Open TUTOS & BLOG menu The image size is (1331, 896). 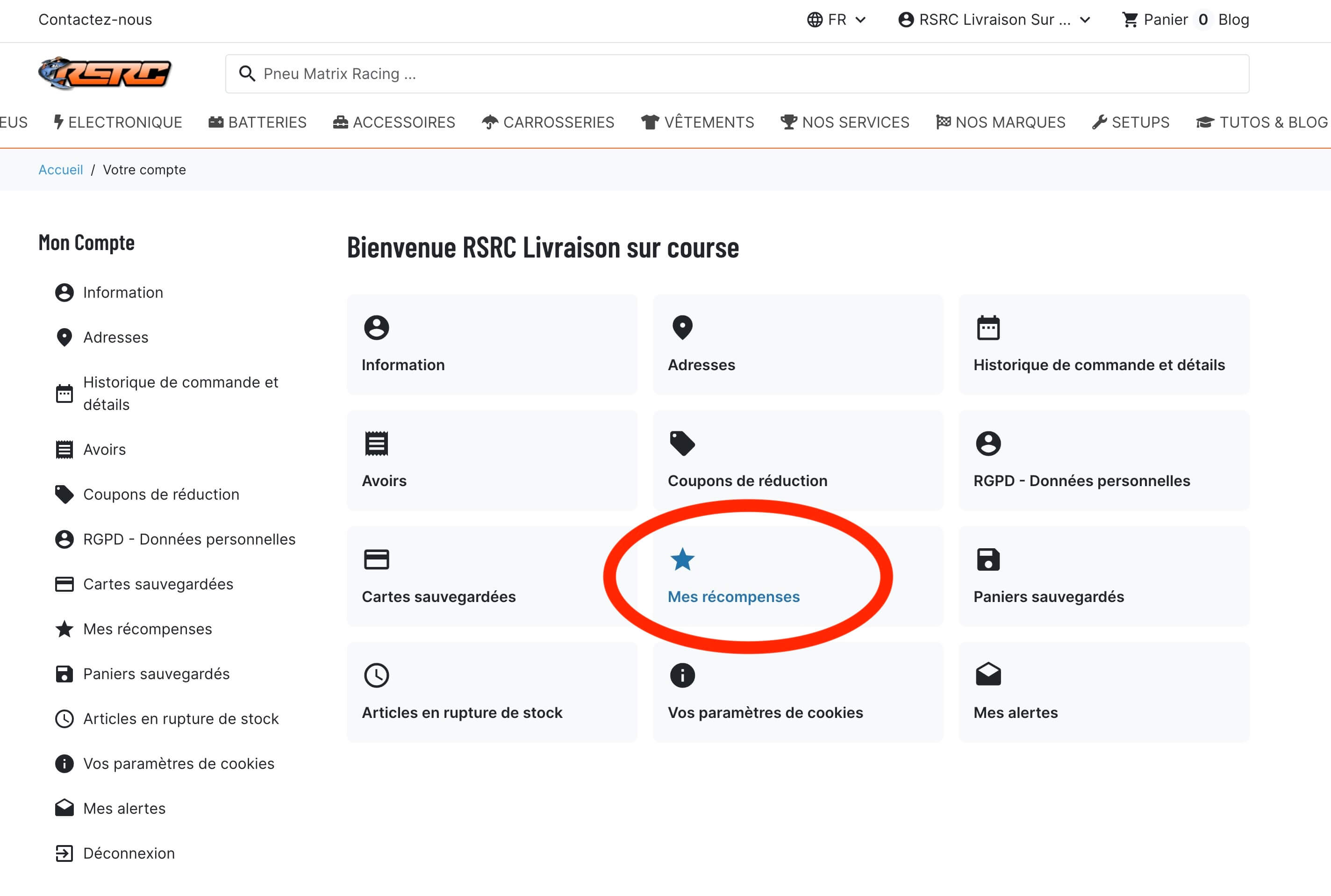coord(1262,122)
